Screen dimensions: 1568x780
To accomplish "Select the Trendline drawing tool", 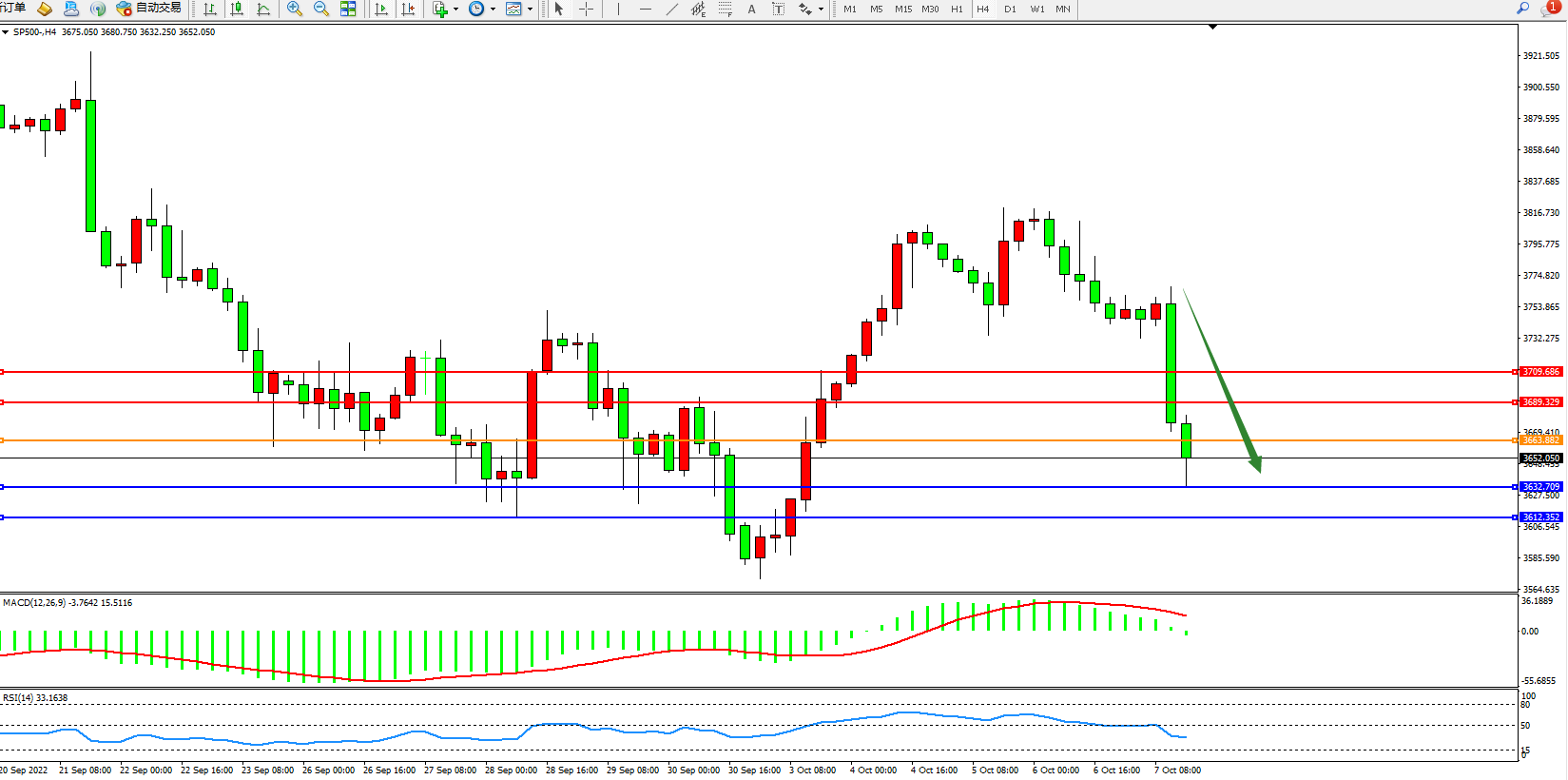I will pos(672,9).
